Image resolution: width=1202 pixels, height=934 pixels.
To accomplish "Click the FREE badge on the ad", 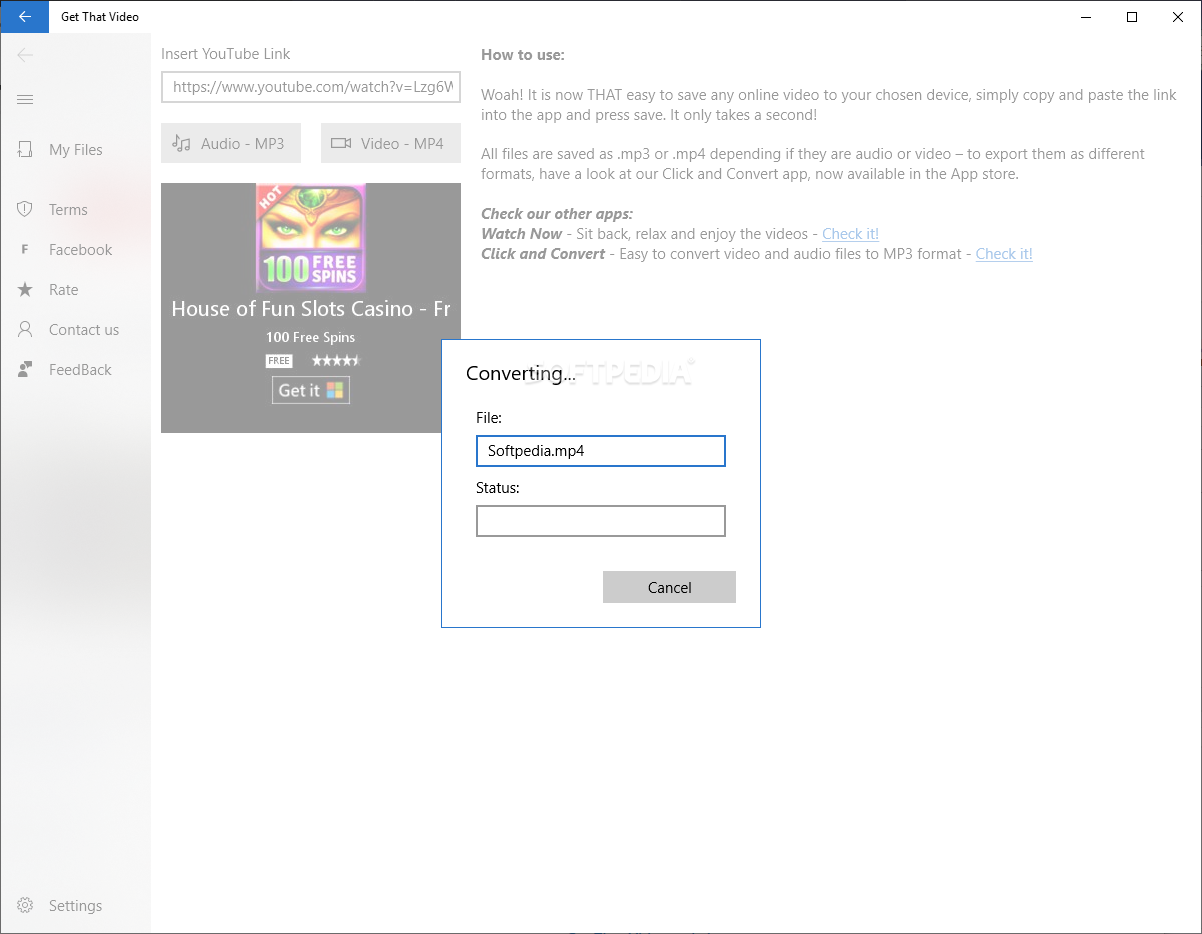I will point(279,360).
